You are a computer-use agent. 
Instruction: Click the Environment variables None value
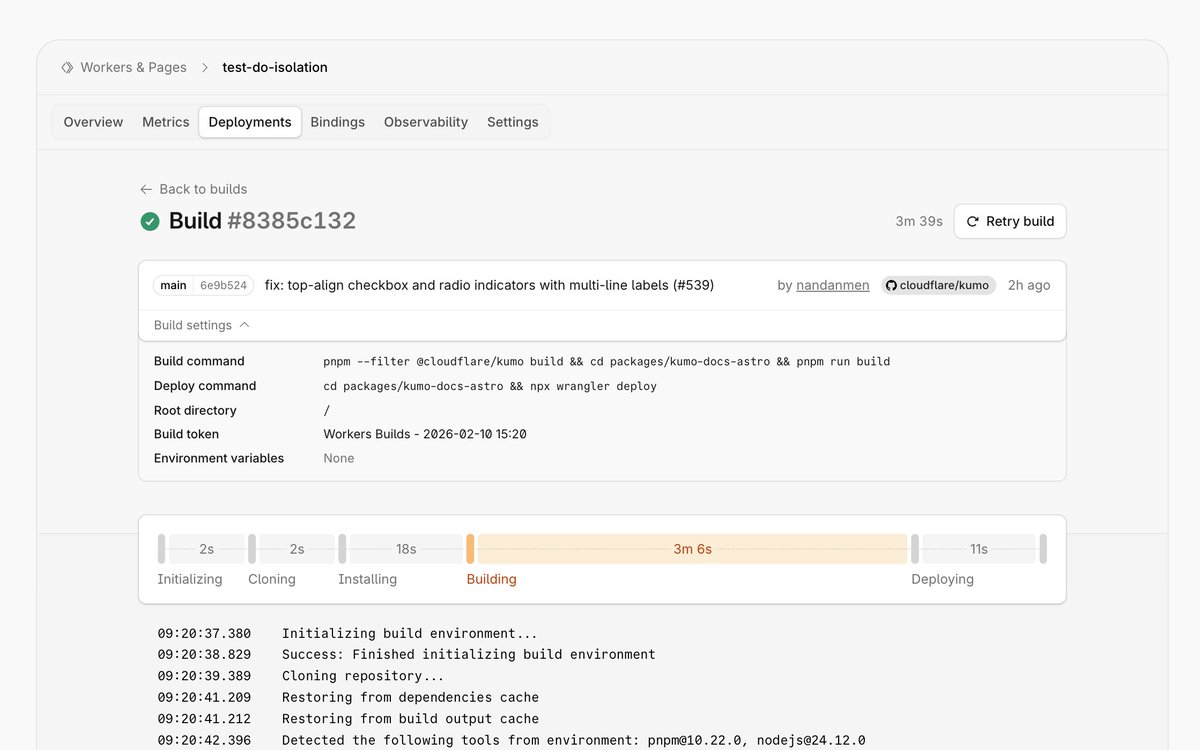coord(339,458)
